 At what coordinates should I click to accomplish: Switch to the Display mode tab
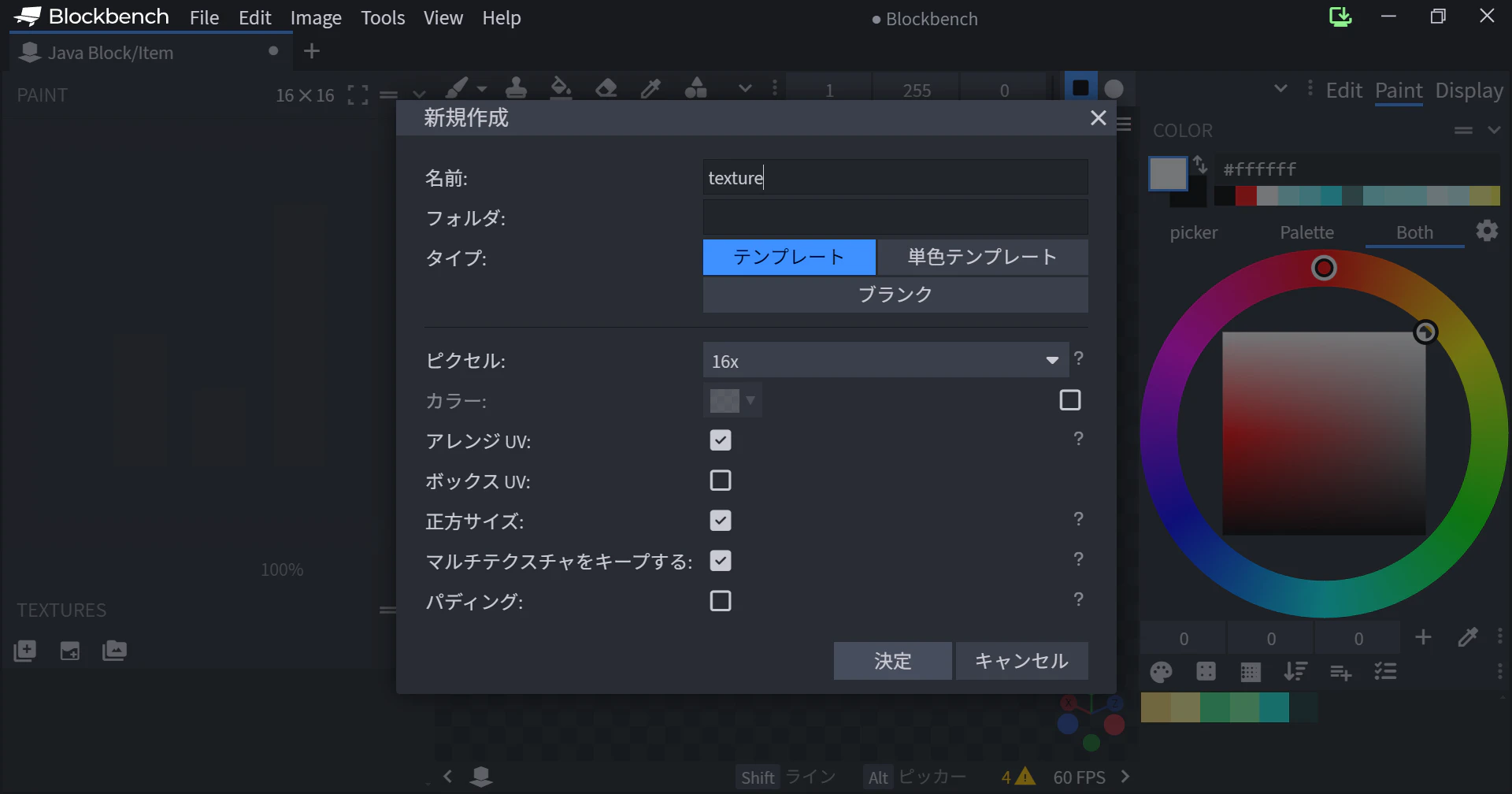click(x=1469, y=91)
